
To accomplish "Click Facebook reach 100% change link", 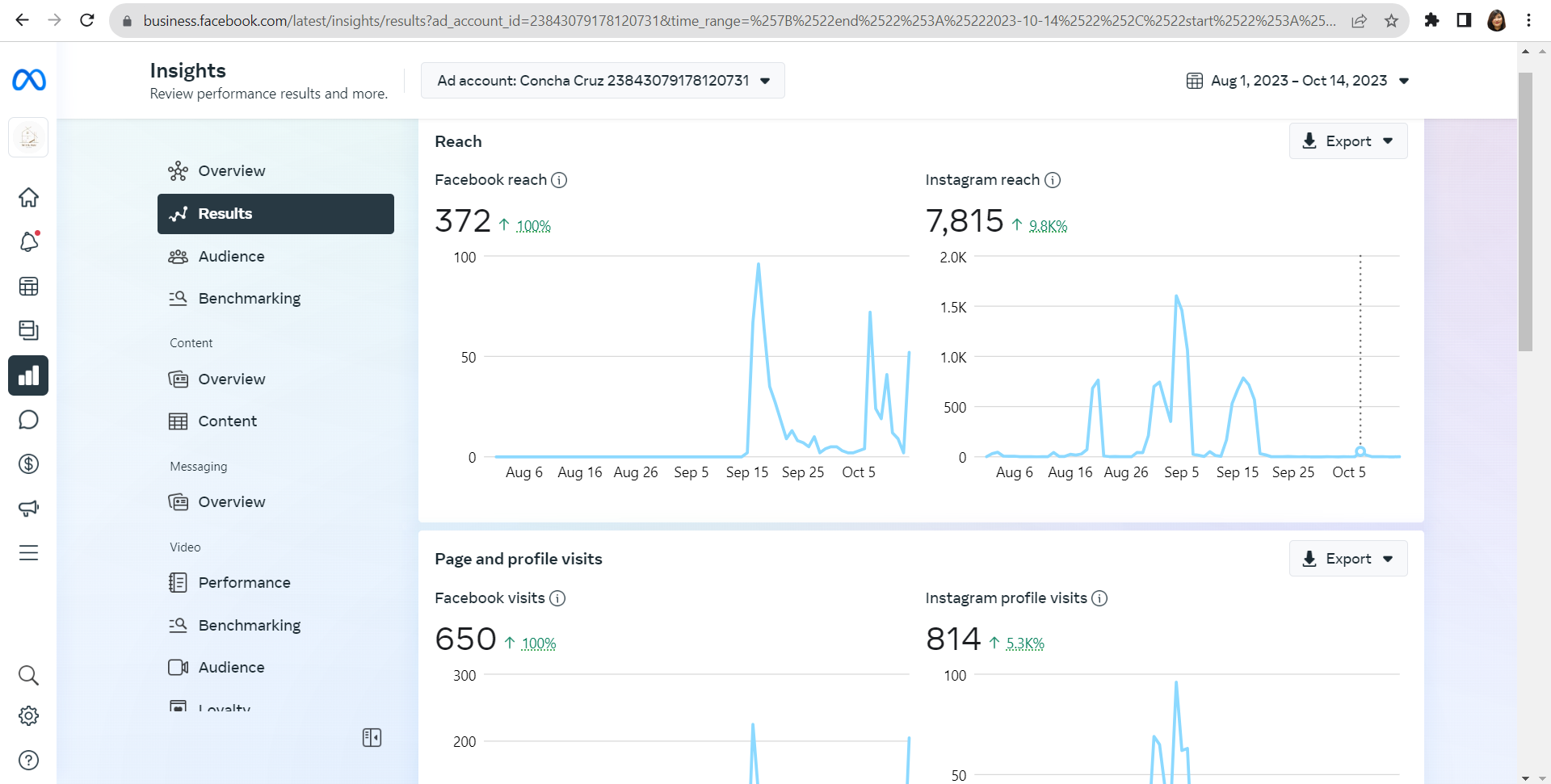I will pyautogui.click(x=533, y=226).
